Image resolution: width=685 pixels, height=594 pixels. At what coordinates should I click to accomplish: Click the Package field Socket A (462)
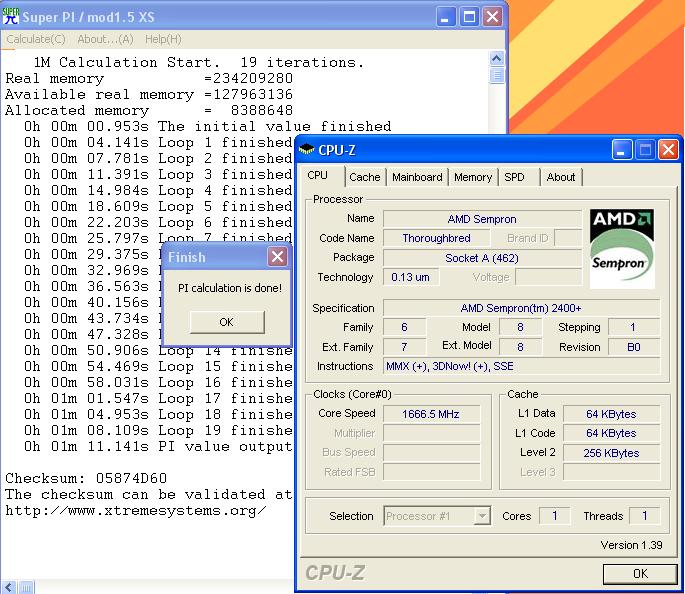click(482, 258)
